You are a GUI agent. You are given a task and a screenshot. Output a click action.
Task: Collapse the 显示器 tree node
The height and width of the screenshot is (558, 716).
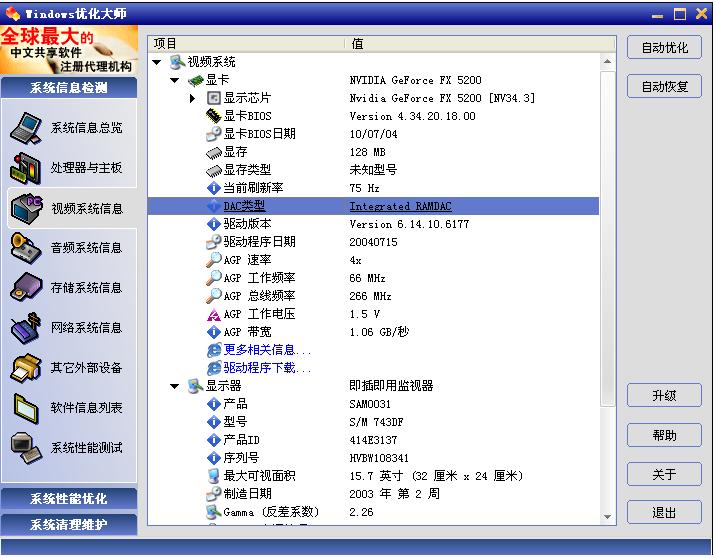tap(174, 386)
